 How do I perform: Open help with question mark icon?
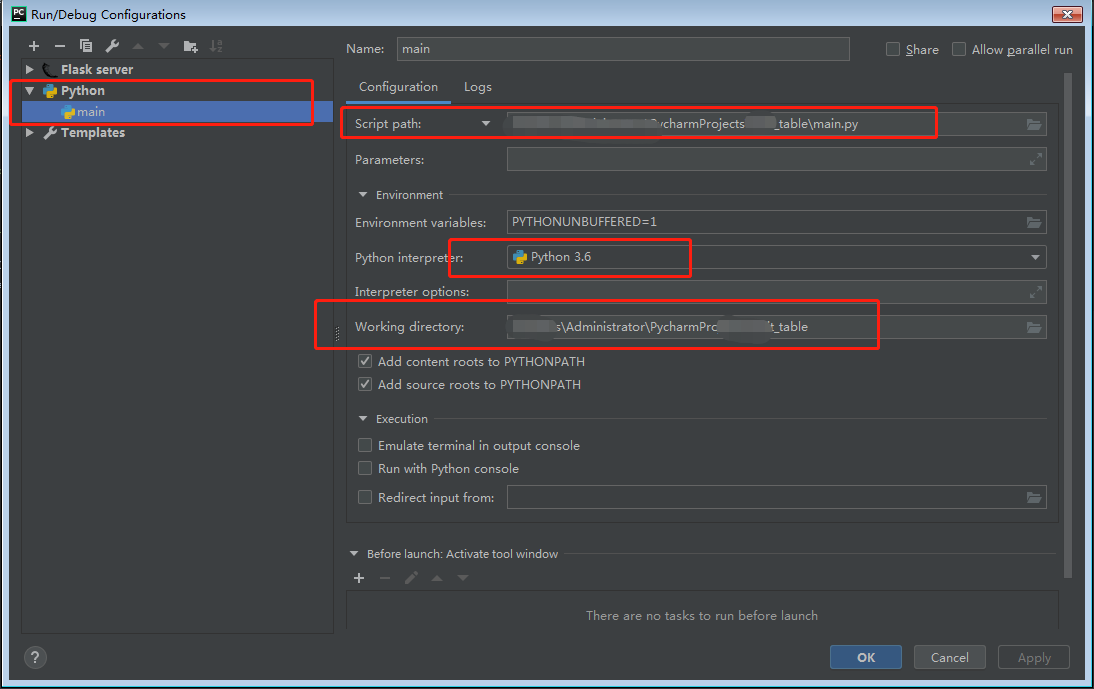point(35,657)
